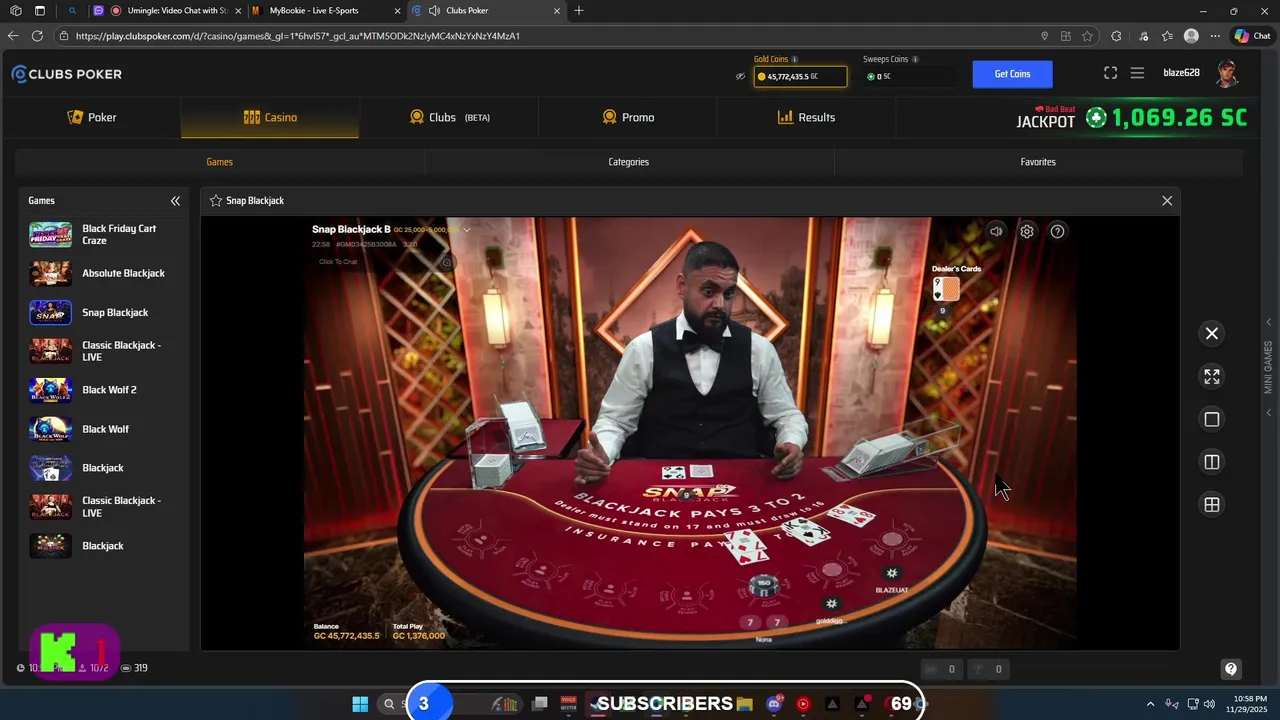The height and width of the screenshot is (720, 1280).
Task: Open the Results tab
Action: click(806, 117)
